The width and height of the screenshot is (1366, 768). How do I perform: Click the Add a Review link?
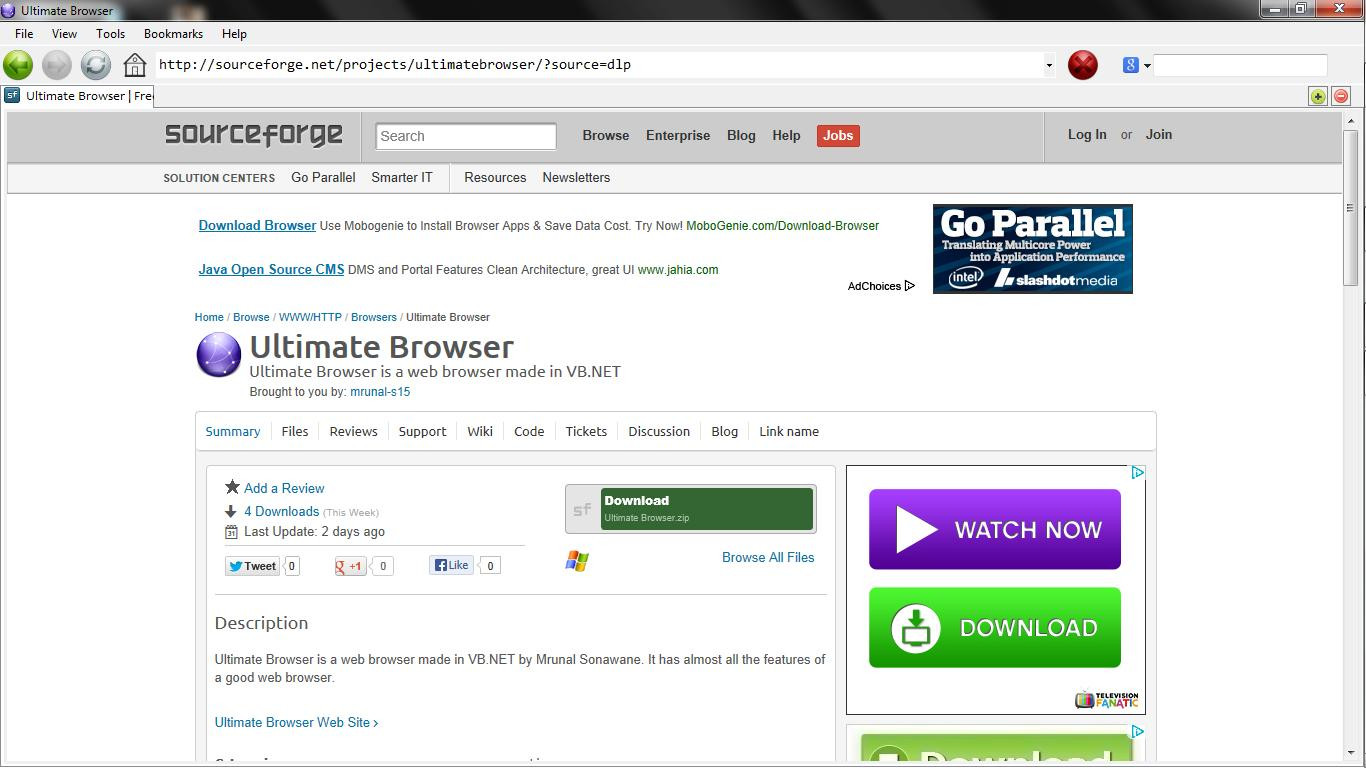(x=284, y=488)
